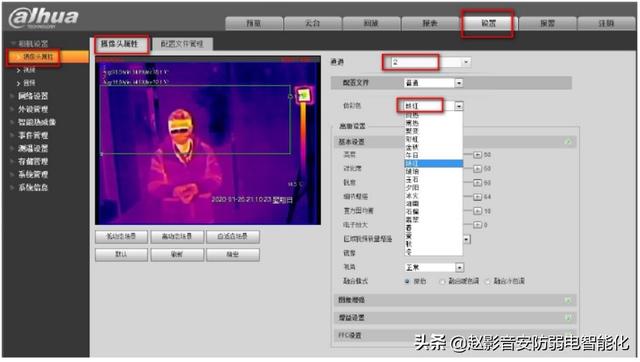This screenshot has width=640, height=362.
Task: Open the 云台 (PTZ) top tab
Action: [313, 23]
